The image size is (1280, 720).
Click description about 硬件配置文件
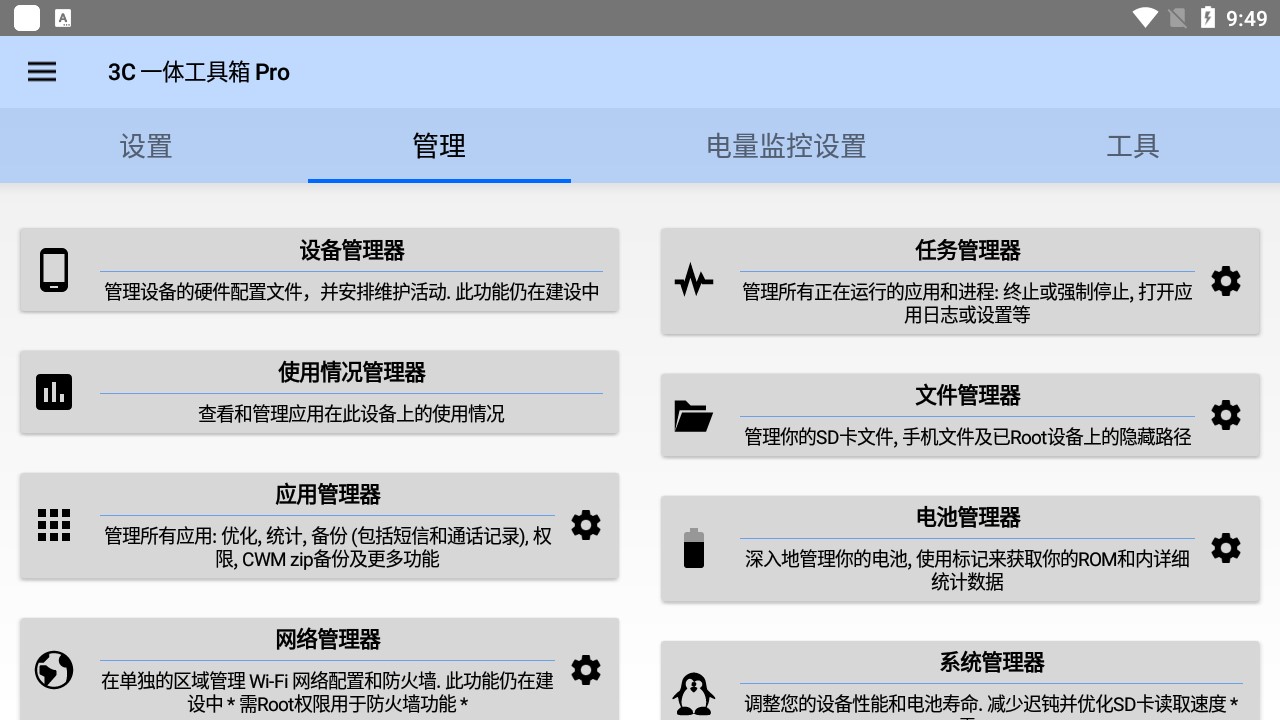click(352, 292)
